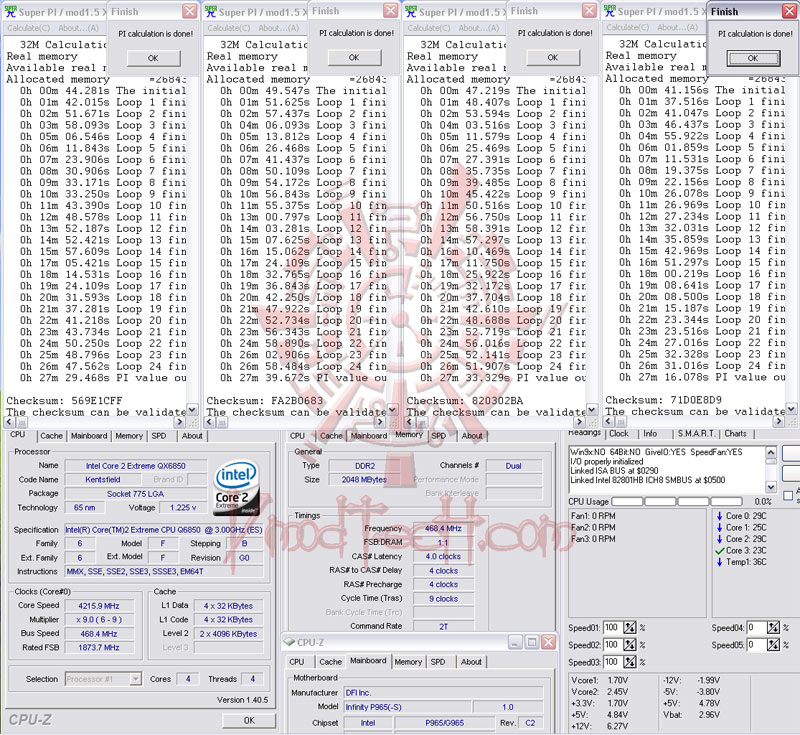Click the Speed01 up/down spinner in SpeedFan
800x735 pixels.
pyautogui.click(x=630, y=628)
